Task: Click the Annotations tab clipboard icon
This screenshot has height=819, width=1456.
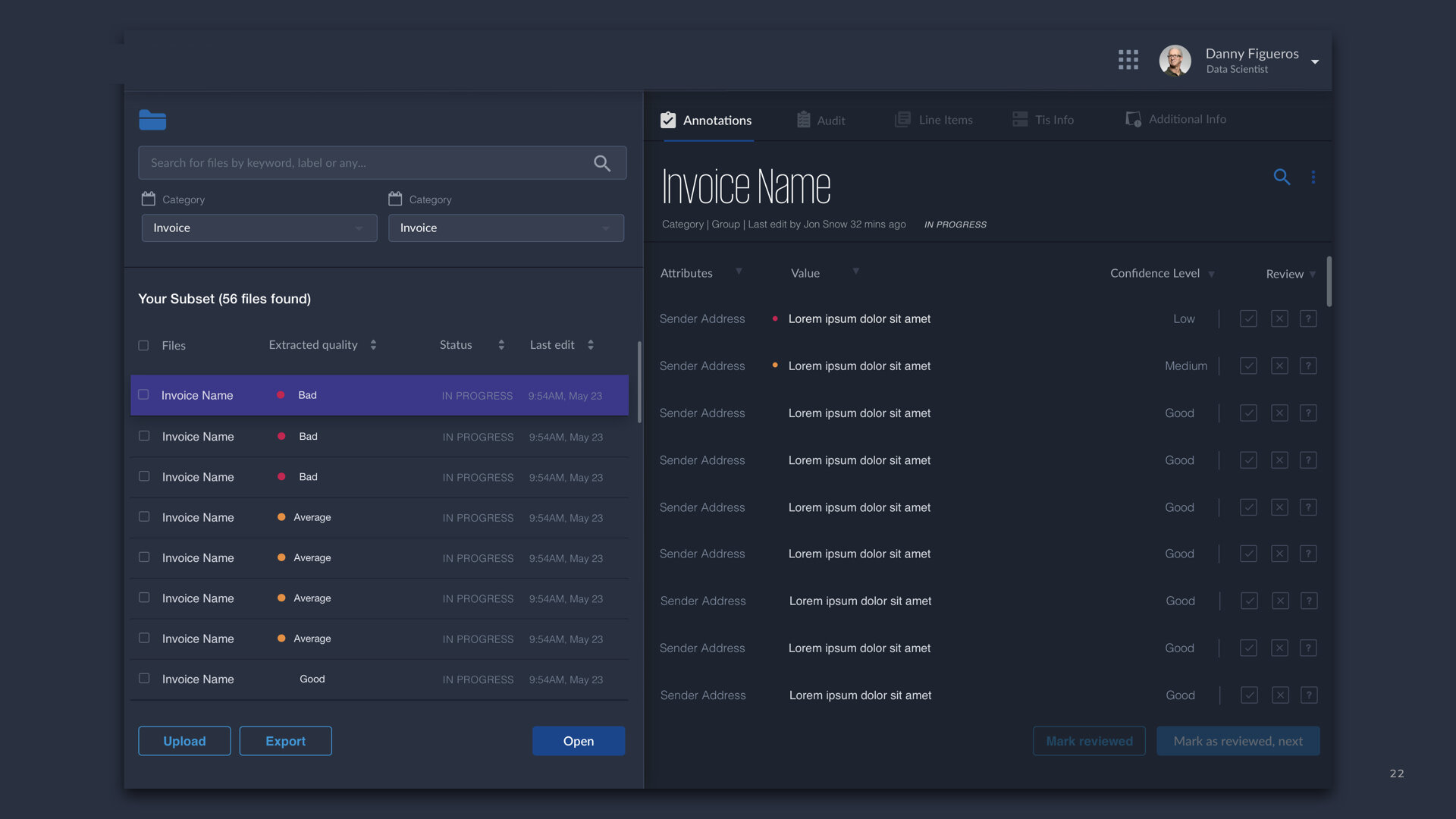Action: (x=668, y=120)
